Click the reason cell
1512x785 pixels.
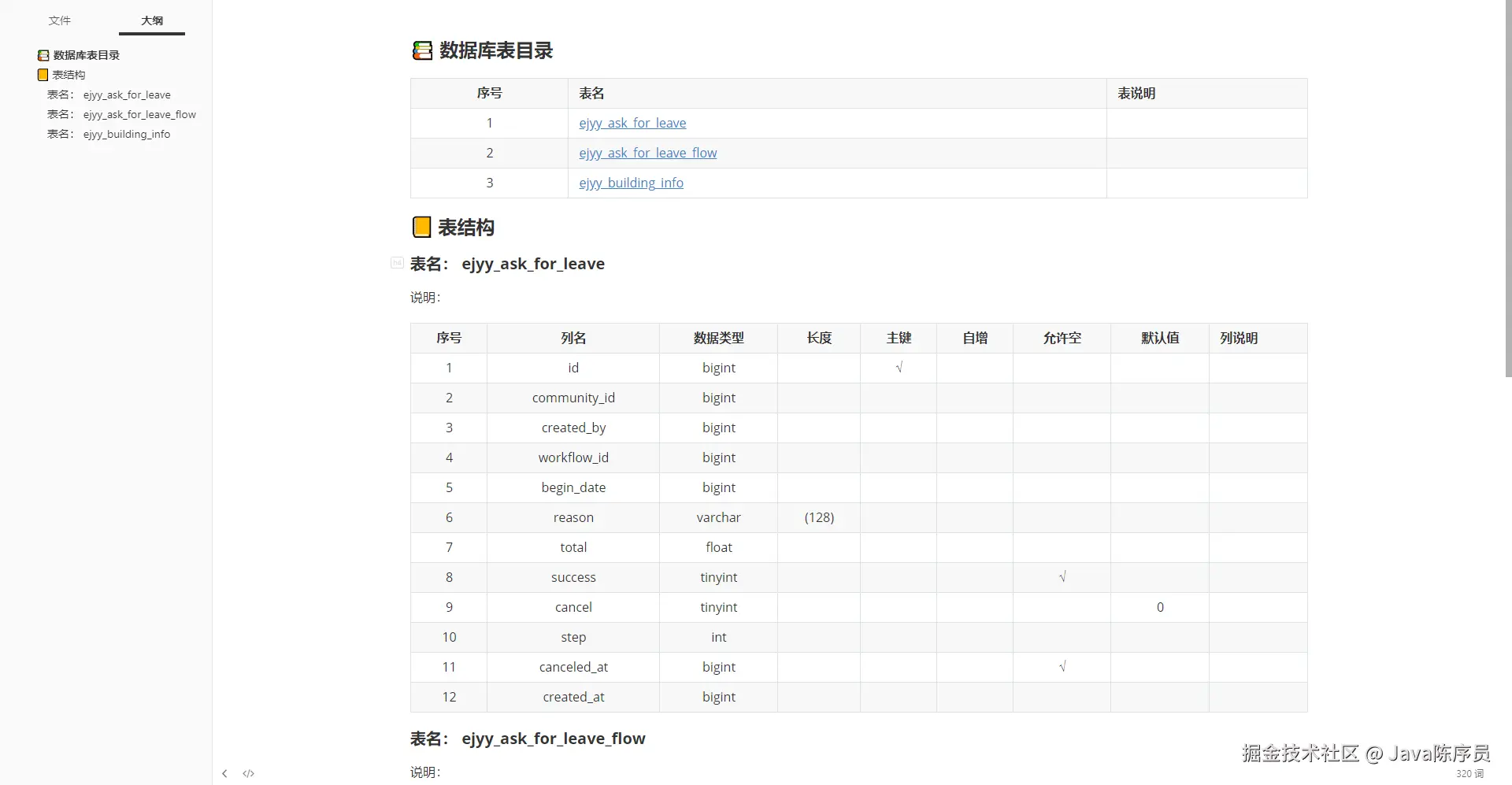click(573, 518)
